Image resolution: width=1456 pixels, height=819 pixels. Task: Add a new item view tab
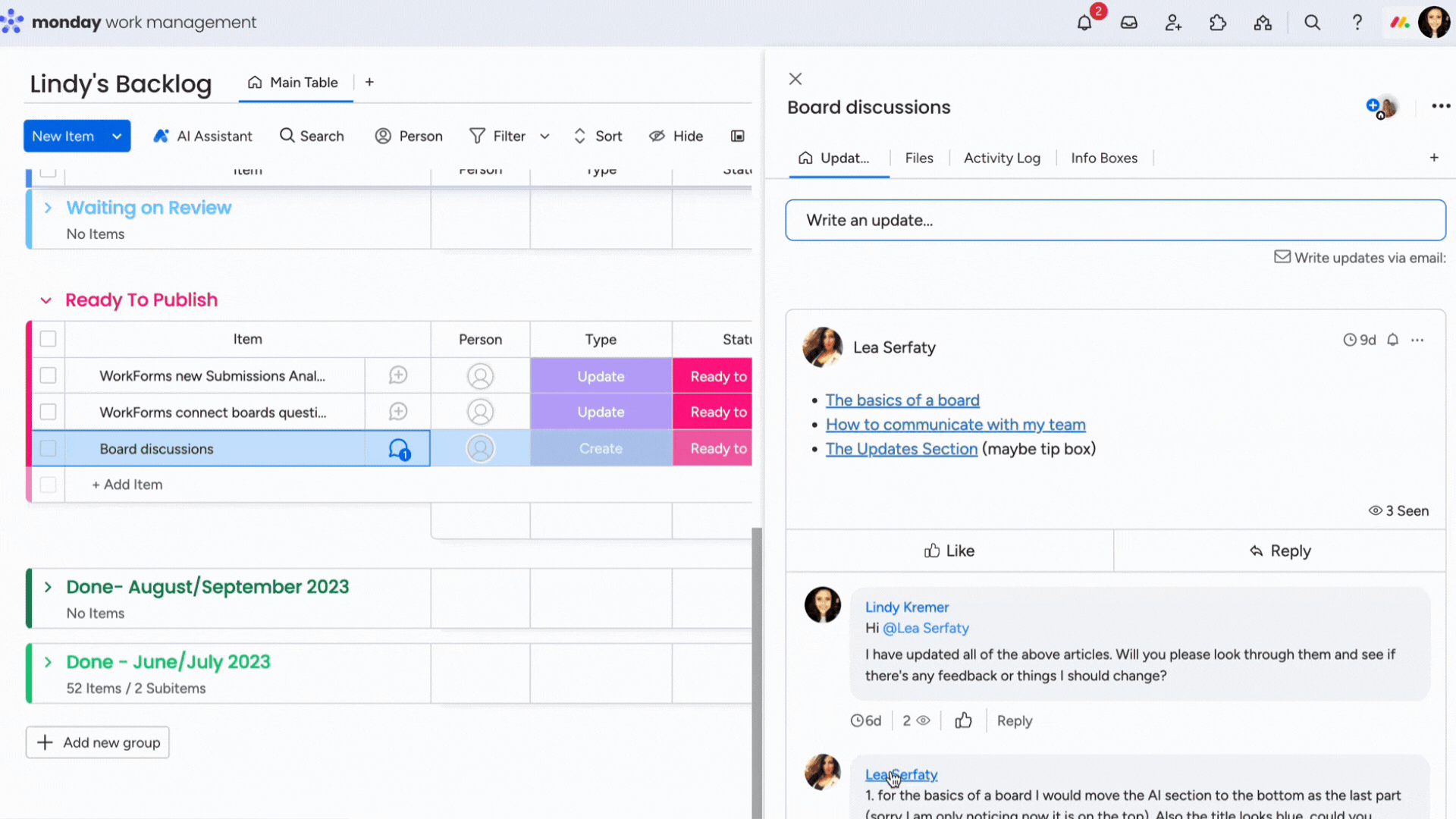[1434, 158]
